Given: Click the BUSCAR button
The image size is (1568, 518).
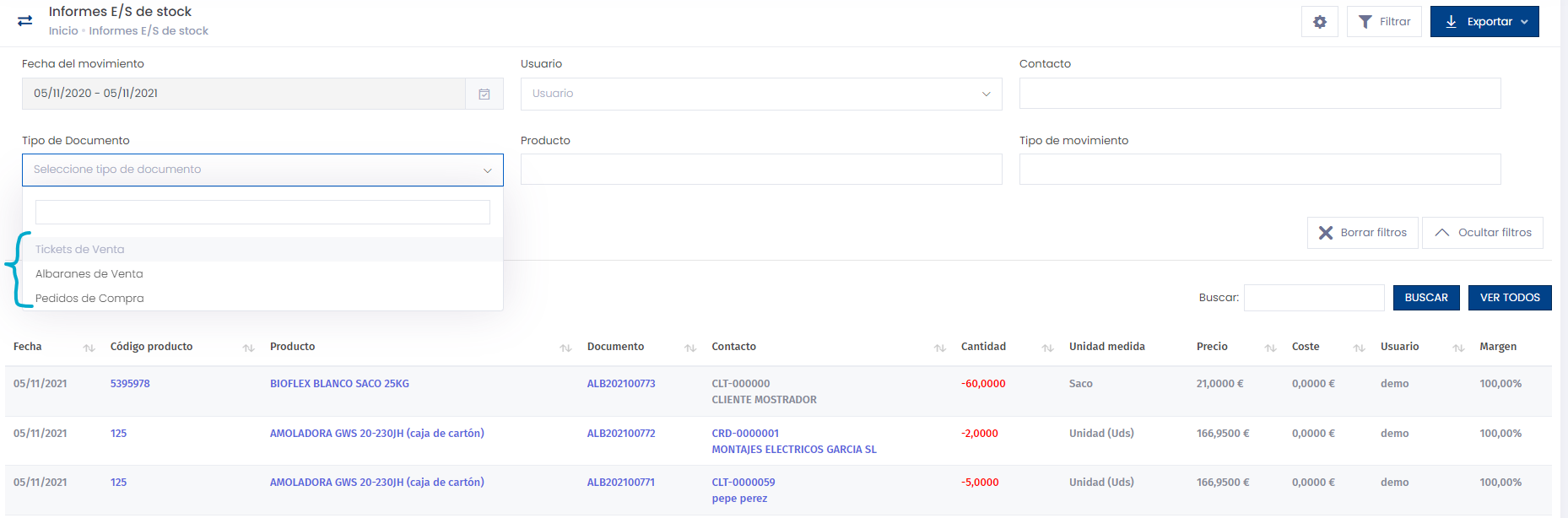Looking at the screenshot, I should [x=1426, y=298].
